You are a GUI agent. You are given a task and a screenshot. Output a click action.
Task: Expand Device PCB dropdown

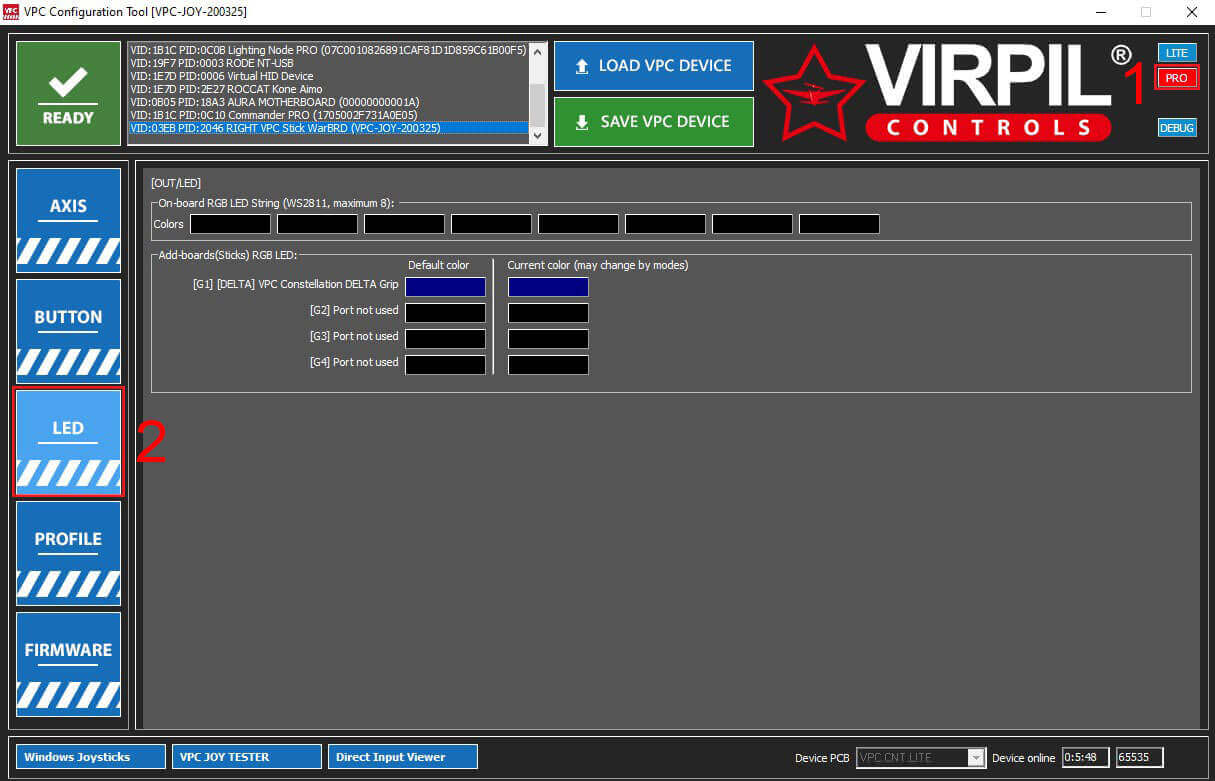pos(976,758)
